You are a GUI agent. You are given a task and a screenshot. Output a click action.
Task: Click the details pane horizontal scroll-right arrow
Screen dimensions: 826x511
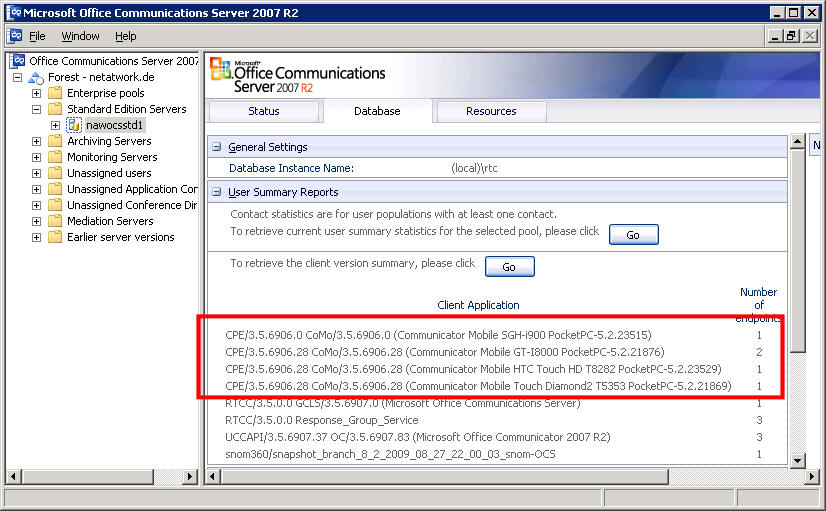(811, 477)
